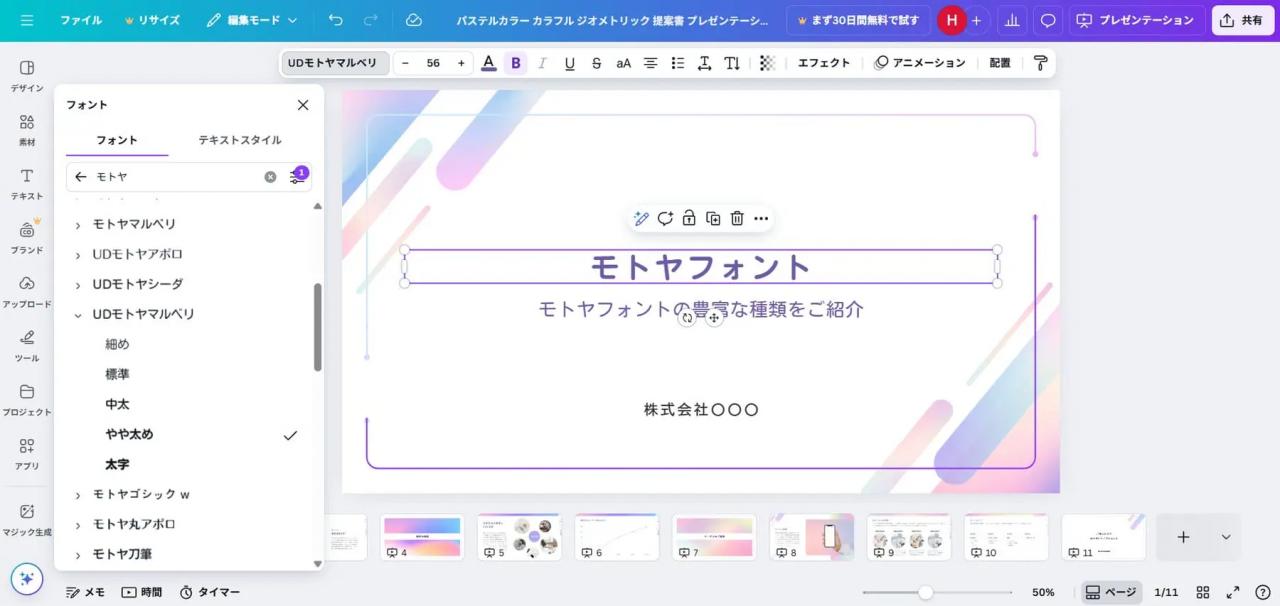The image size is (1280, 606).
Task: Duplicate the selected text element
Action: click(x=713, y=218)
